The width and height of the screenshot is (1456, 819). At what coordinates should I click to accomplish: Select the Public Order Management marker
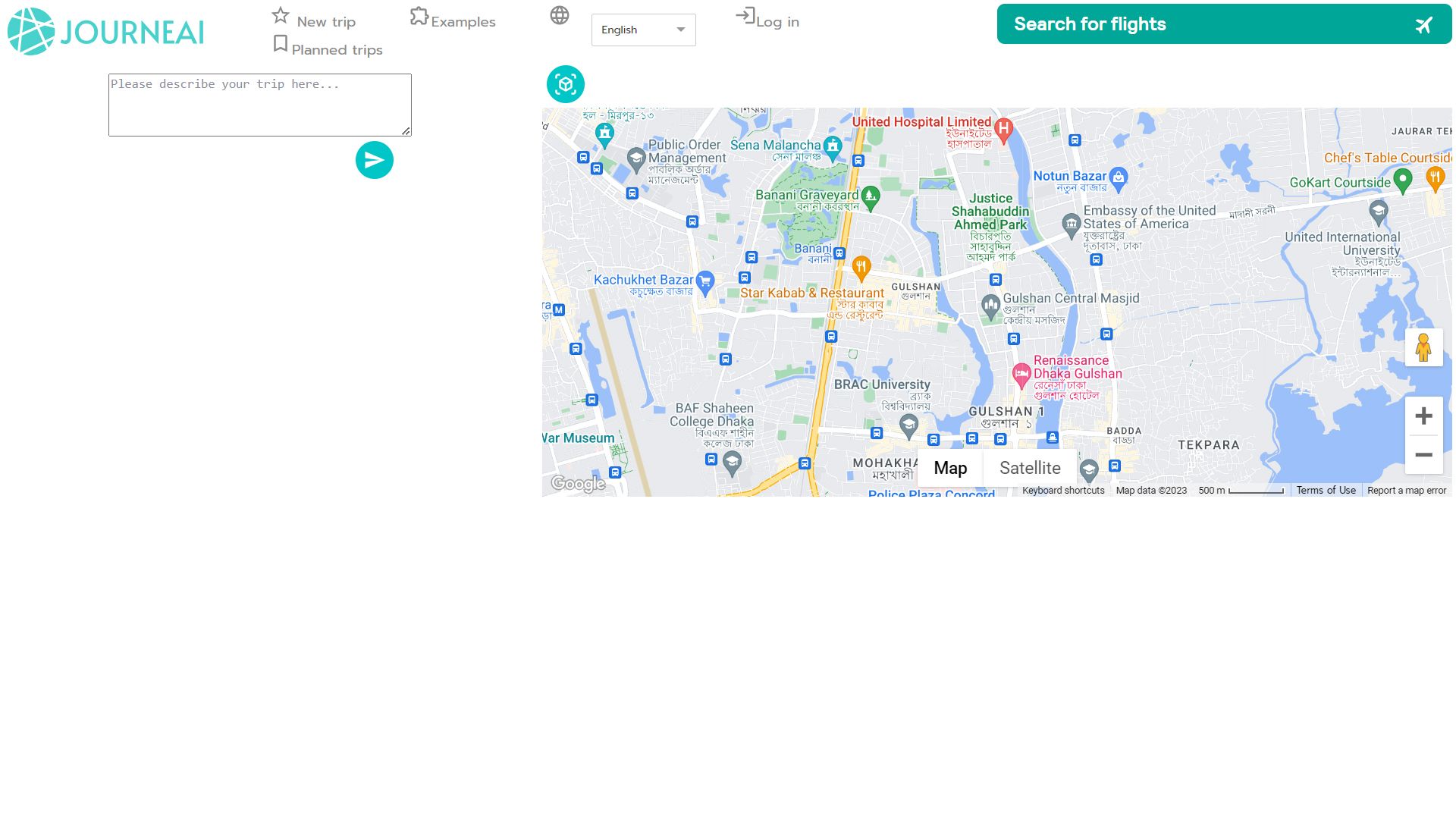[636, 160]
